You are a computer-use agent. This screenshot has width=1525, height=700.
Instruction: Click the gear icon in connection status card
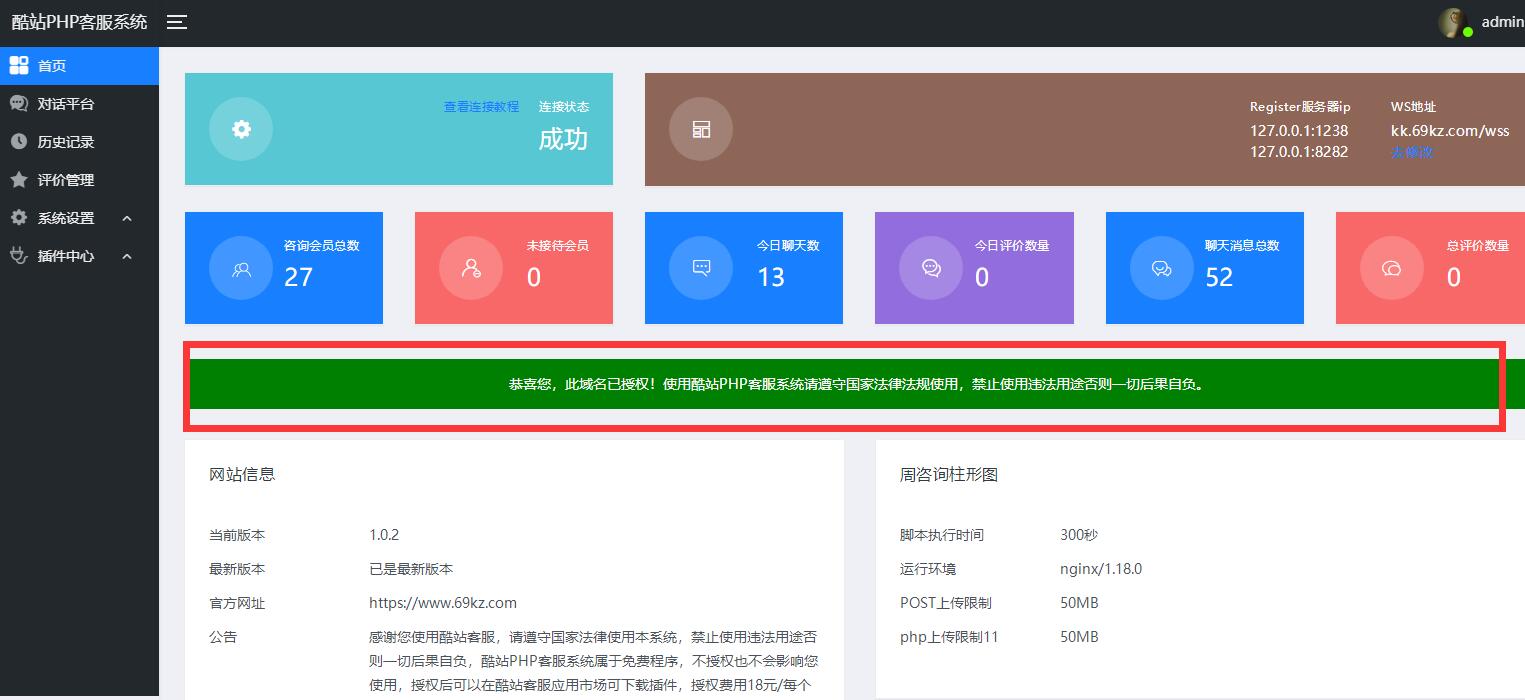coord(241,129)
